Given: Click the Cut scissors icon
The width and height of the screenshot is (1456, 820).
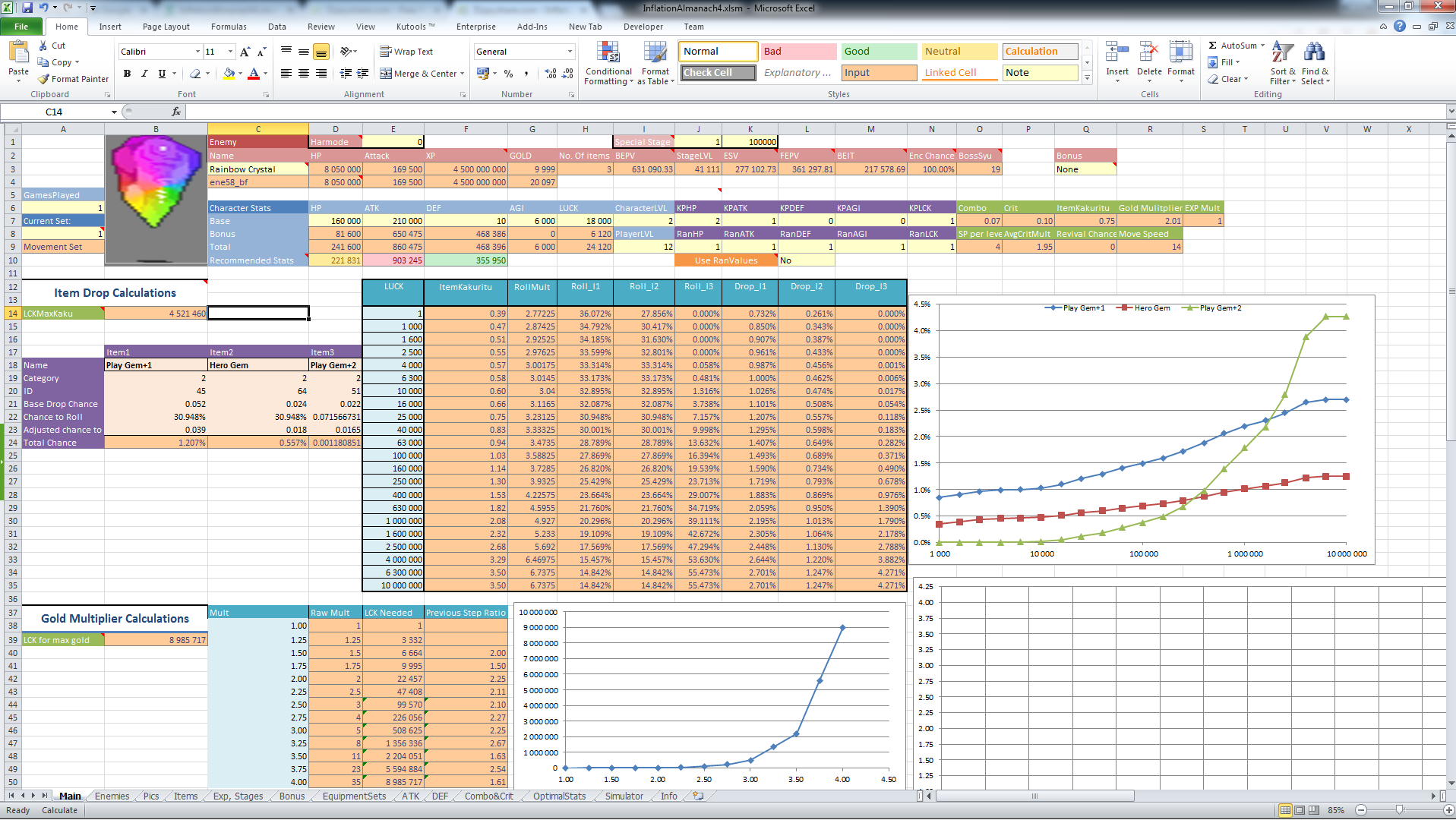Looking at the screenshot, I should tap(43, 46).
